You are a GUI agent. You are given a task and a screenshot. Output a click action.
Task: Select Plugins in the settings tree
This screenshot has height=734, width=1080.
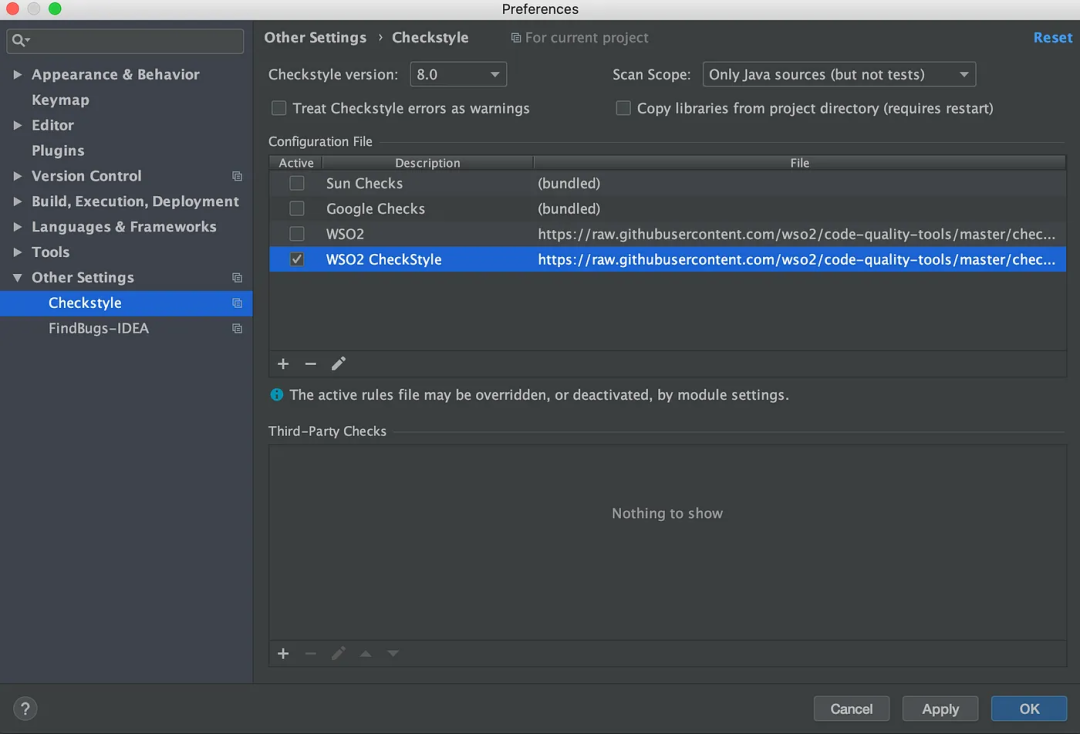tap(58, 151)
